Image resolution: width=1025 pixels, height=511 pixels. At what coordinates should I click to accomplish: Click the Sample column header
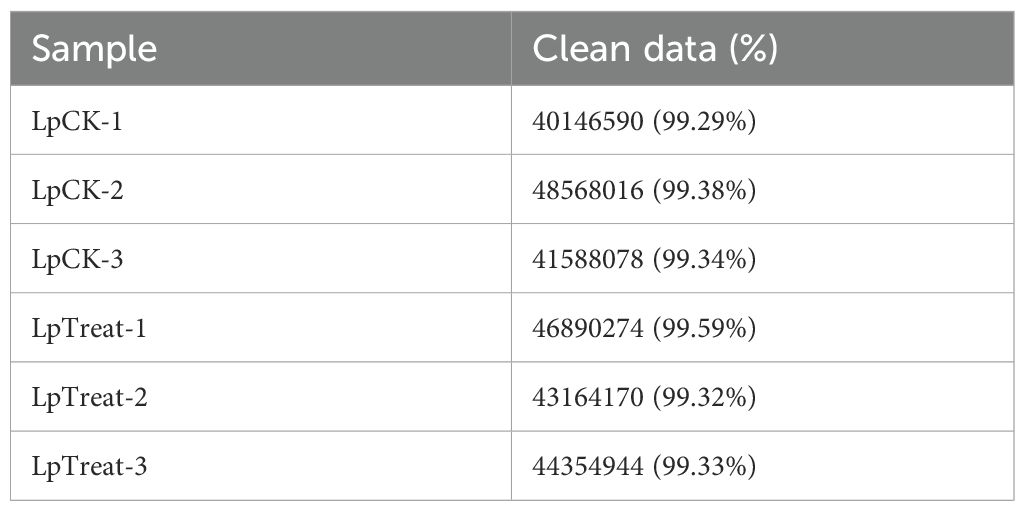(x=95, y=50)
